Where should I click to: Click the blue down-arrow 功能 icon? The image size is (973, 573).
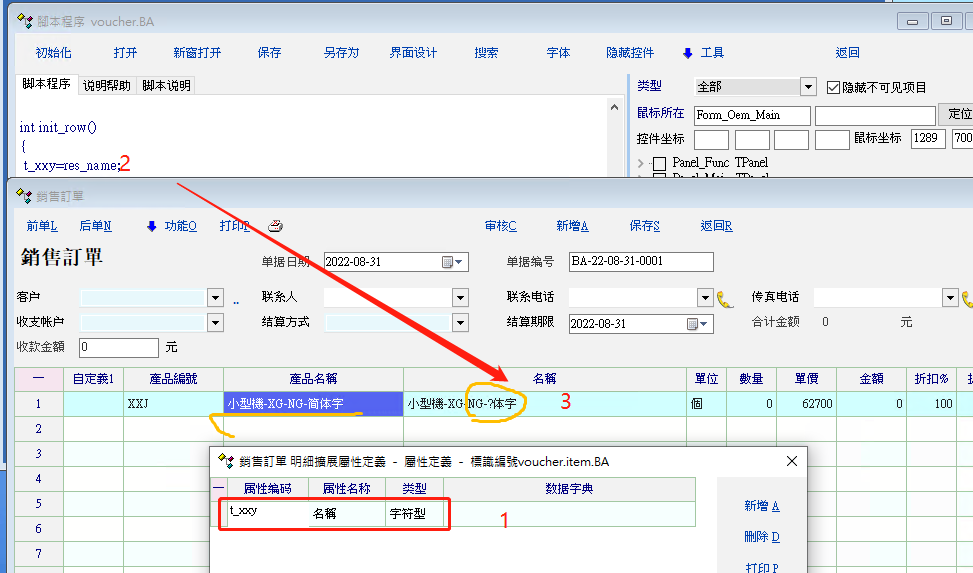pyautogui.click(x=151, y=226)
